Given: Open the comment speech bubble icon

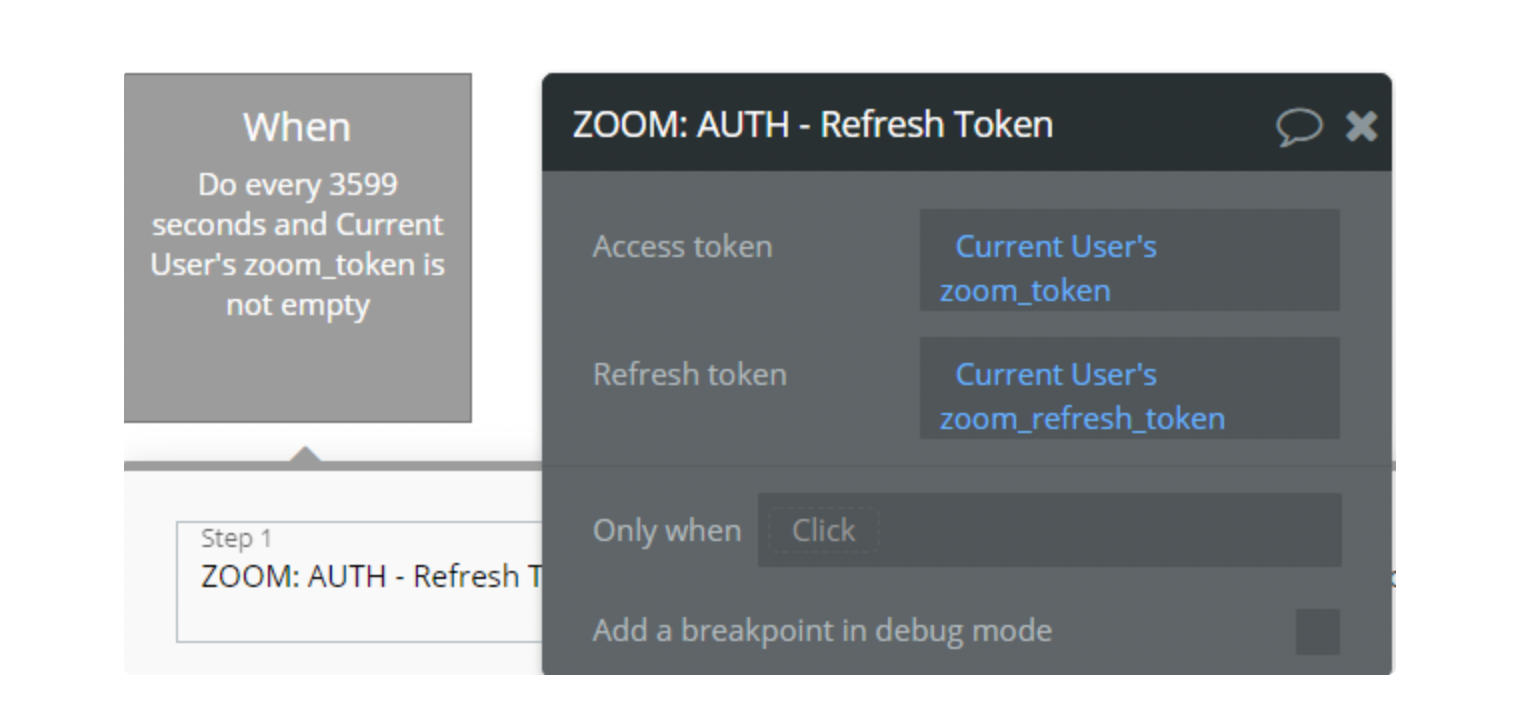Looking at the screenshot, I should click(1299, 127).
